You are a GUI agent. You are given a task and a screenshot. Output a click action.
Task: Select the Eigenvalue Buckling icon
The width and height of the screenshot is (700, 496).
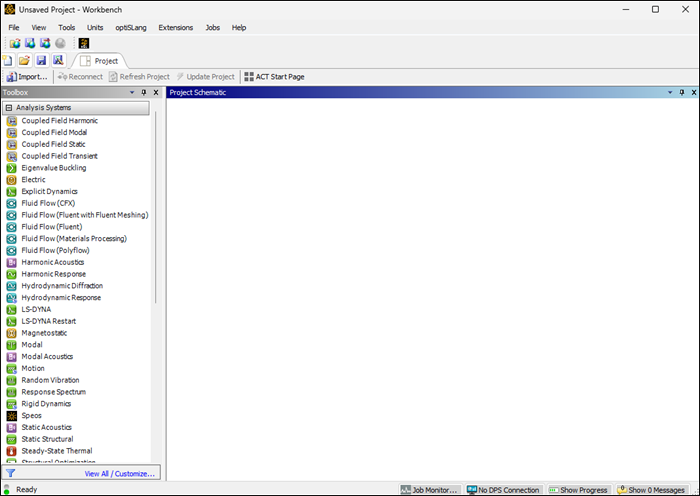(12, 168)
